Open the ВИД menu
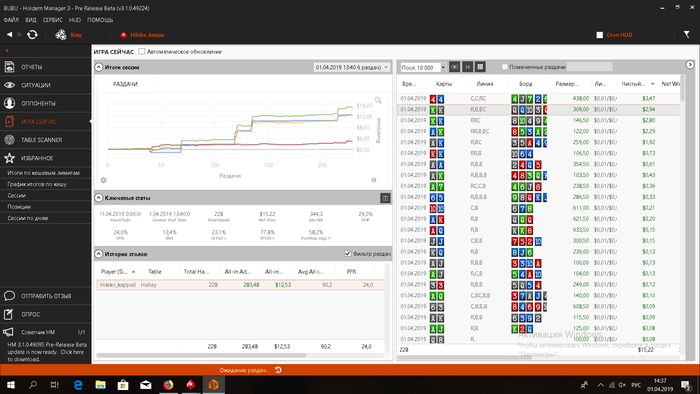 [30, 20]
